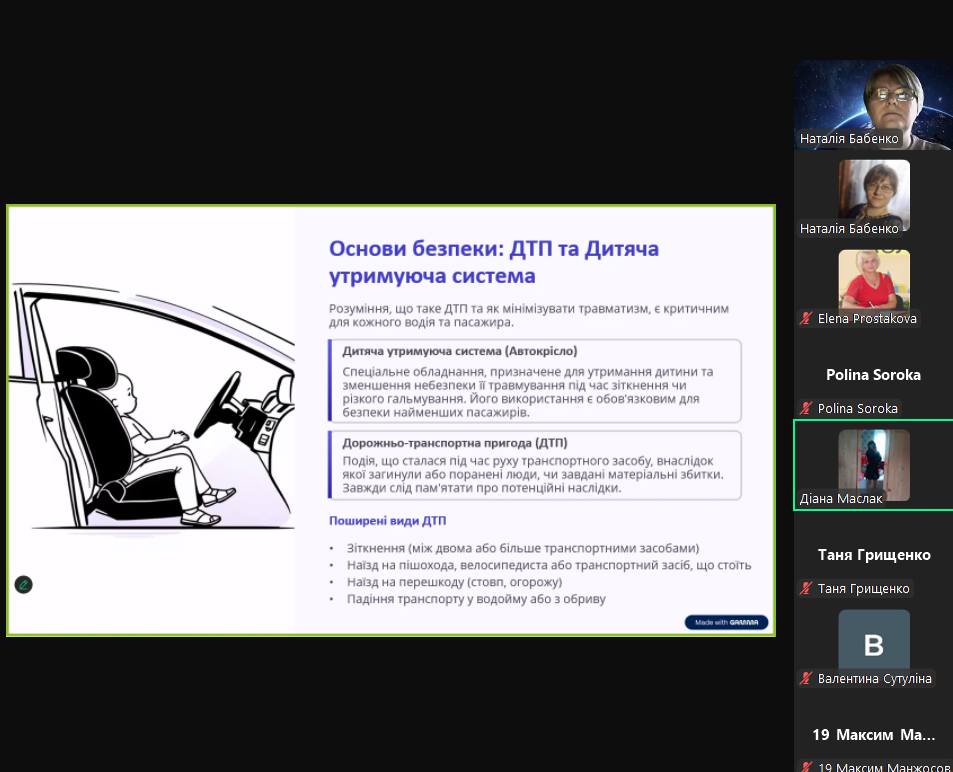Click the green annotation pencil icon
953x772 pixels.
coord(23,585)
